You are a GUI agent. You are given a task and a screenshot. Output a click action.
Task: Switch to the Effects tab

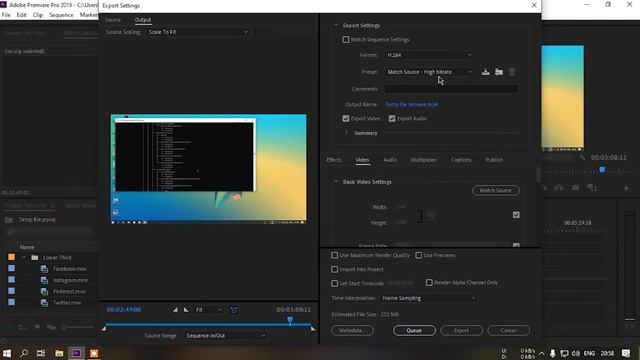point(334,160)
